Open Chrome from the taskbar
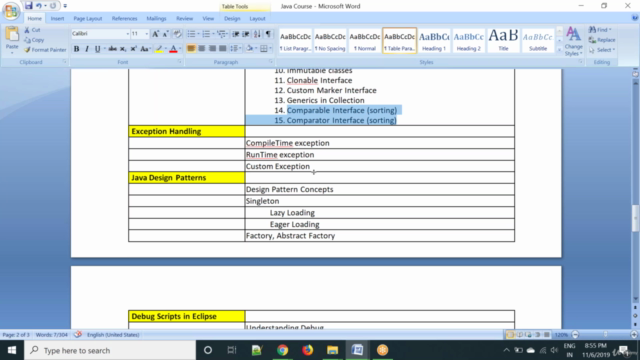The width and height of the screenshot is (640, 360). pyautogui.click(x=282, y=350)
